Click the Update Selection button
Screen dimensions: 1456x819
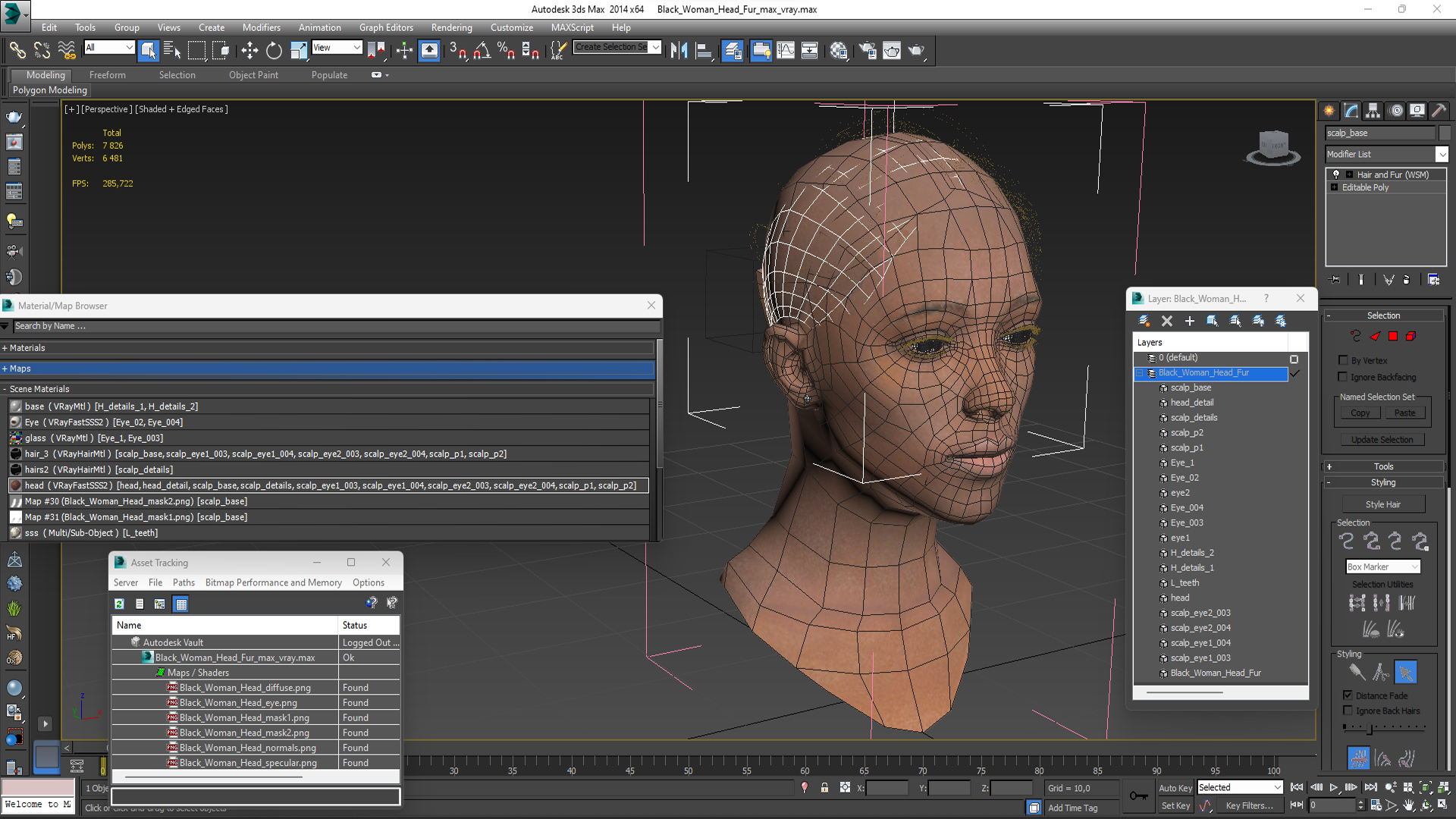pyautogui.click(x=1382, y=440)
